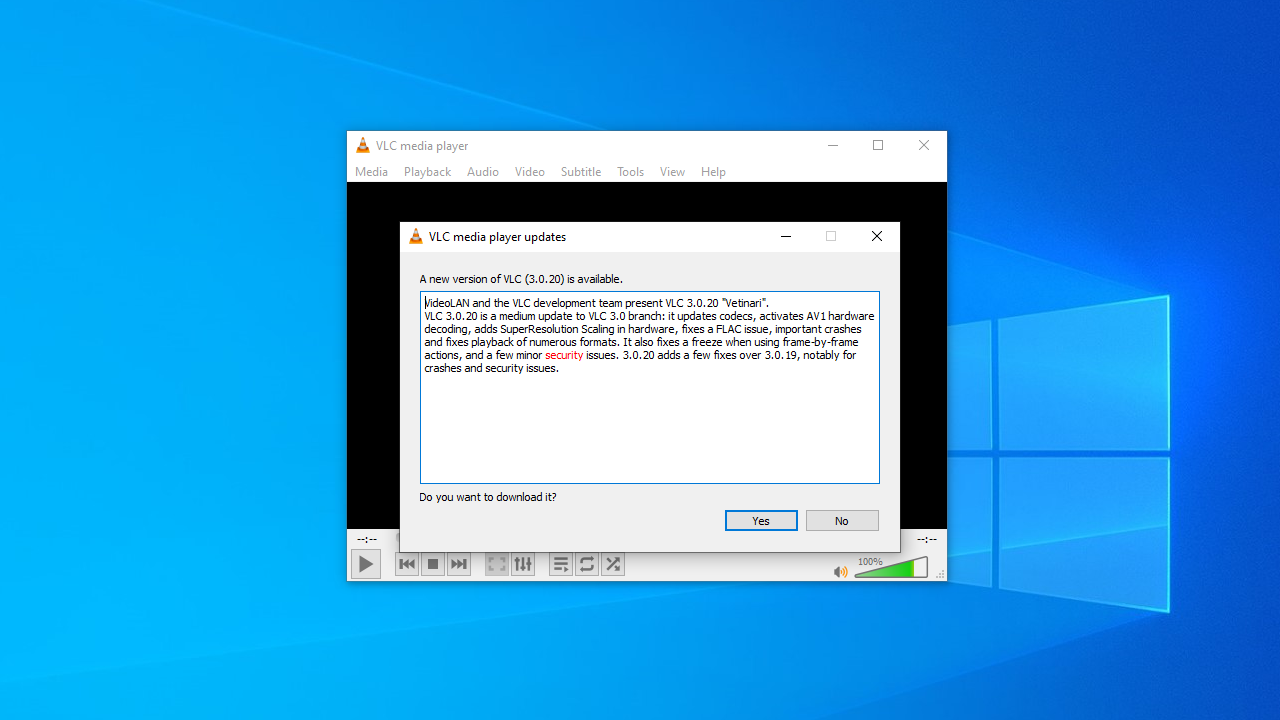Decline the update with No
1280x720 pixels.
[x=842, y=521]
